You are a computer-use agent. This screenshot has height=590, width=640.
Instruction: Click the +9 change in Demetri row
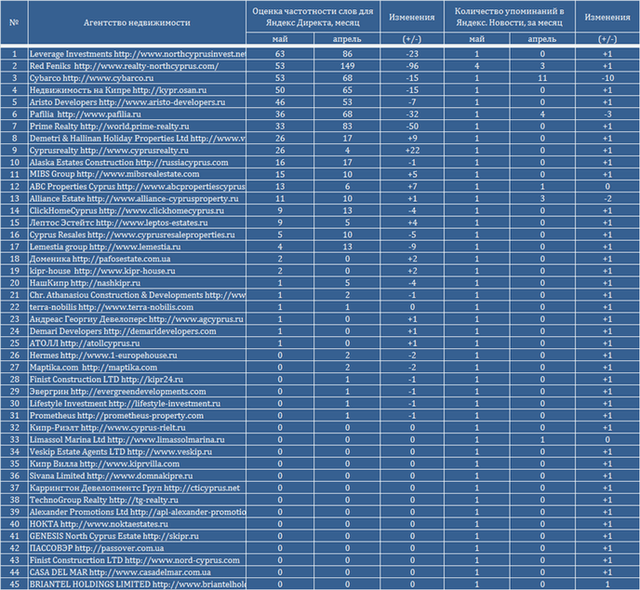click(412, 138)
